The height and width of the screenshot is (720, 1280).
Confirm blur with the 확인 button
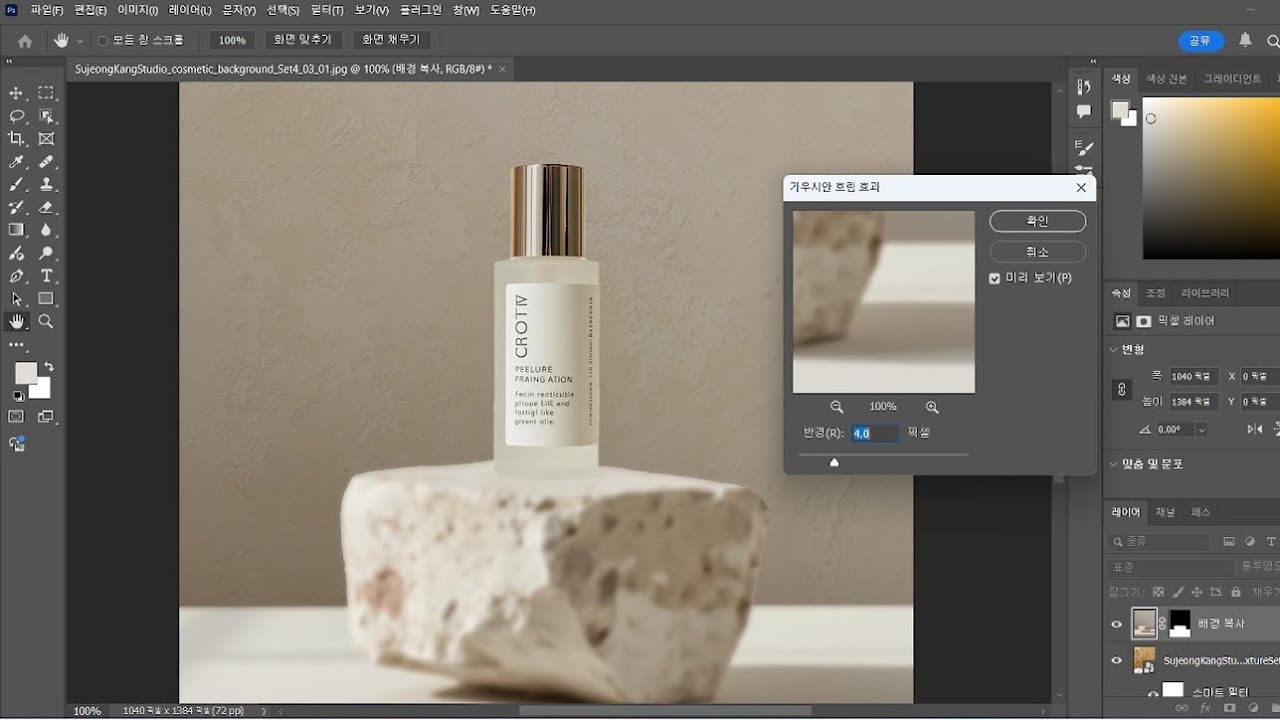point(1038,221)
